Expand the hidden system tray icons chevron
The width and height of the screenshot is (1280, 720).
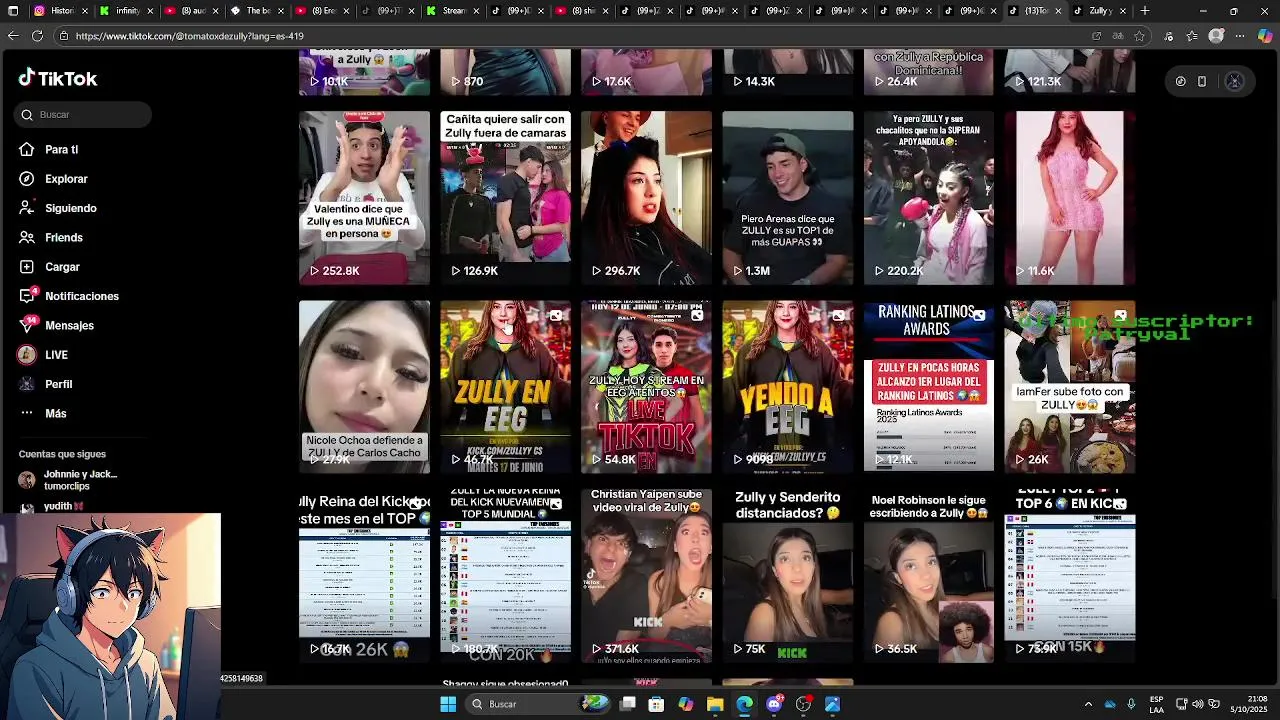[x=1089, y=704]
